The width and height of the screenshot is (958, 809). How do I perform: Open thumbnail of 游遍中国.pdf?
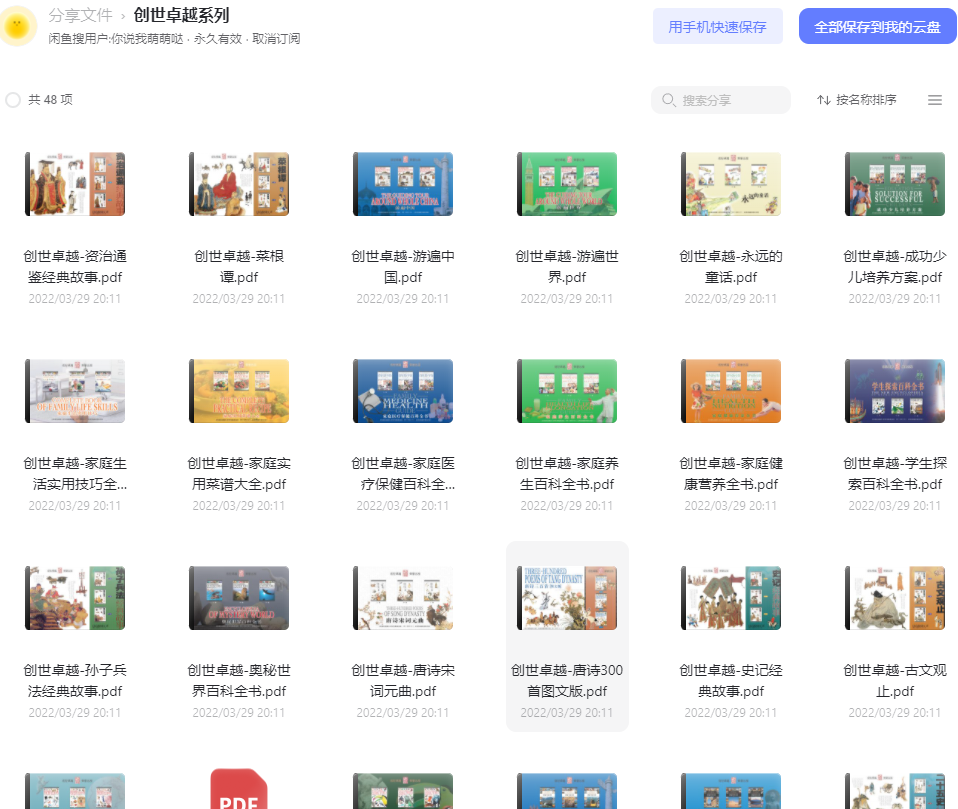pos(403,184)
